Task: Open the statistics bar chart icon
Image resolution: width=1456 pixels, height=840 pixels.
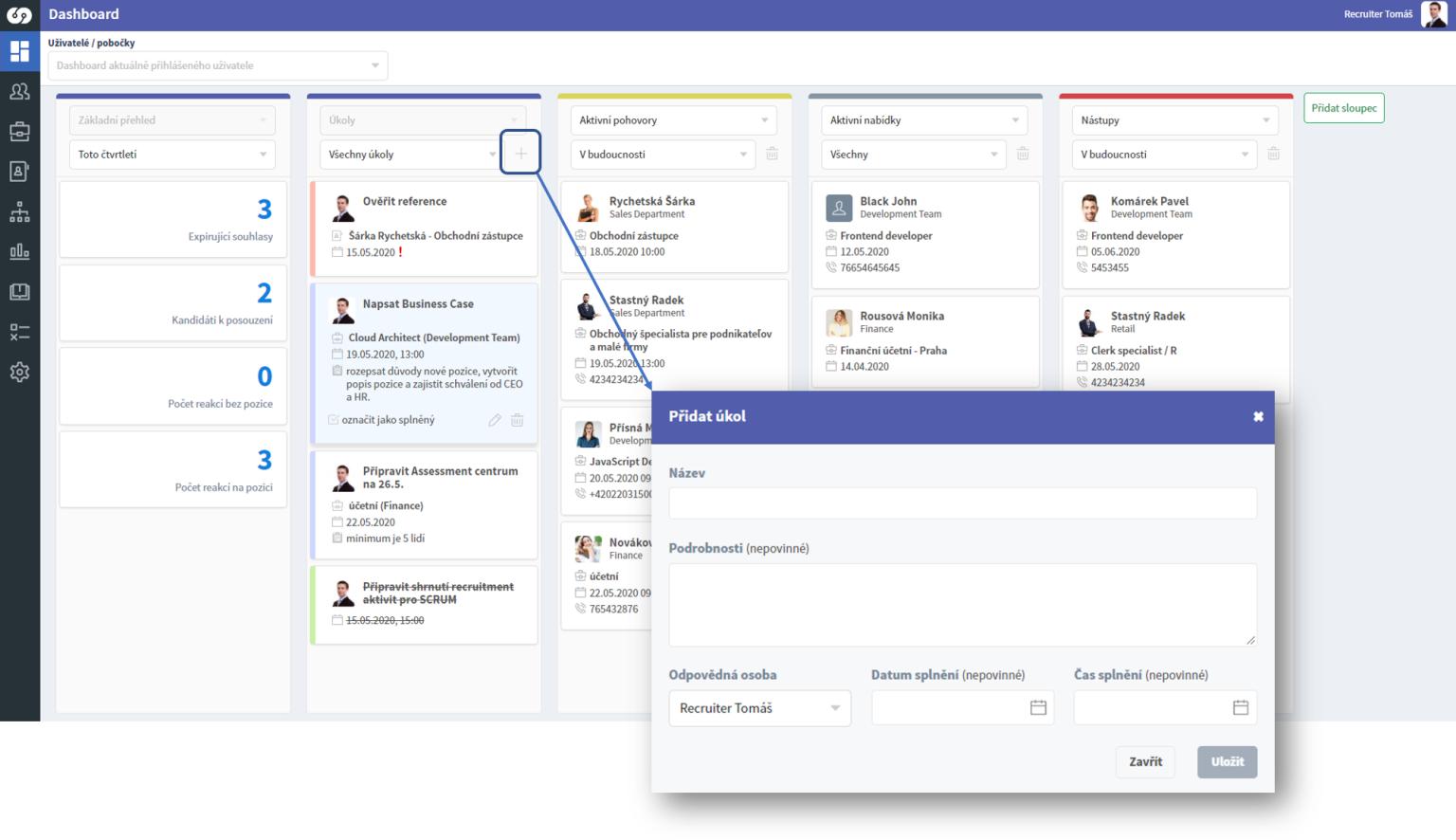Action: click(x=20, y=251)
